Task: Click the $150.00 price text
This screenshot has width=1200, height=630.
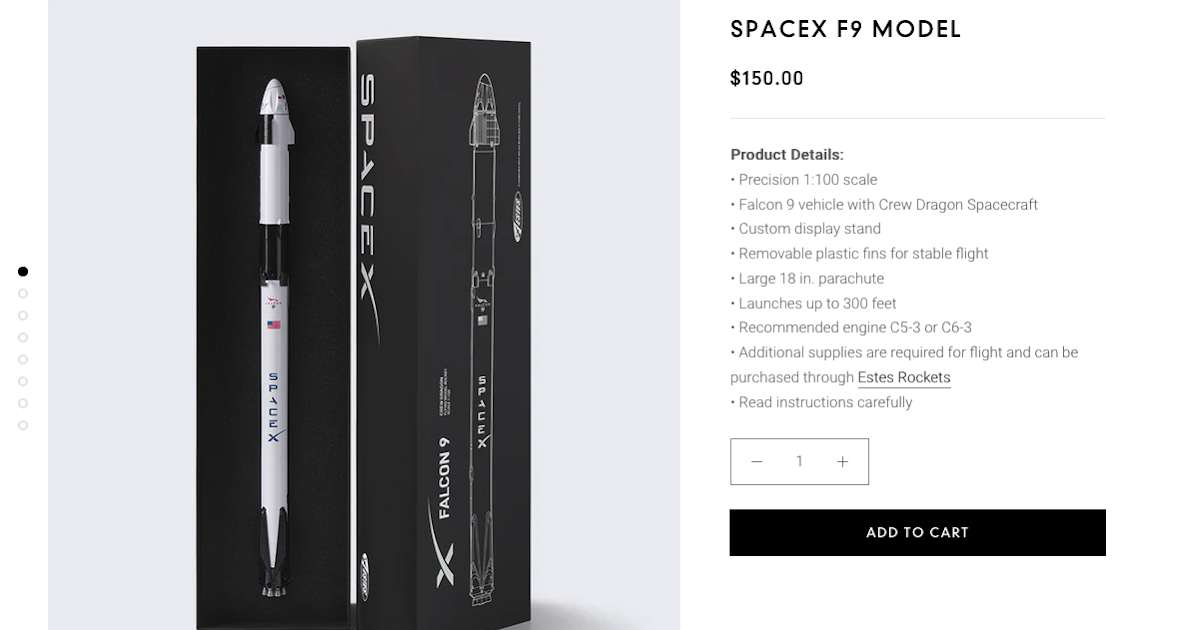Action: (x=767, y=78)
